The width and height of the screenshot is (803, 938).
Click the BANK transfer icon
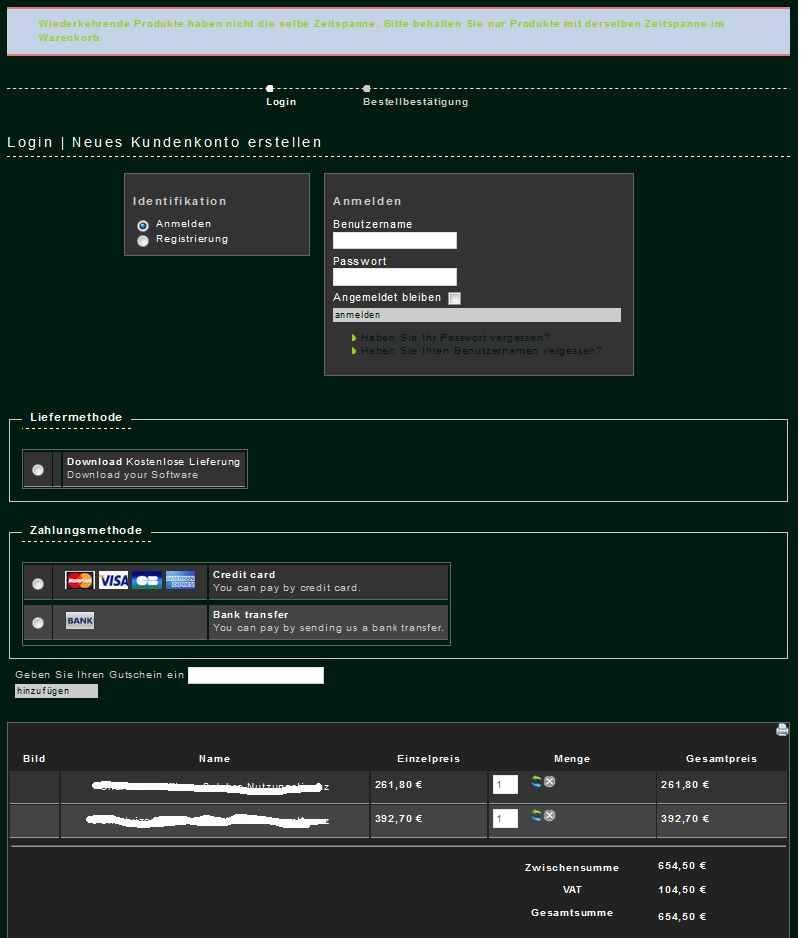[x=80, y=621]
